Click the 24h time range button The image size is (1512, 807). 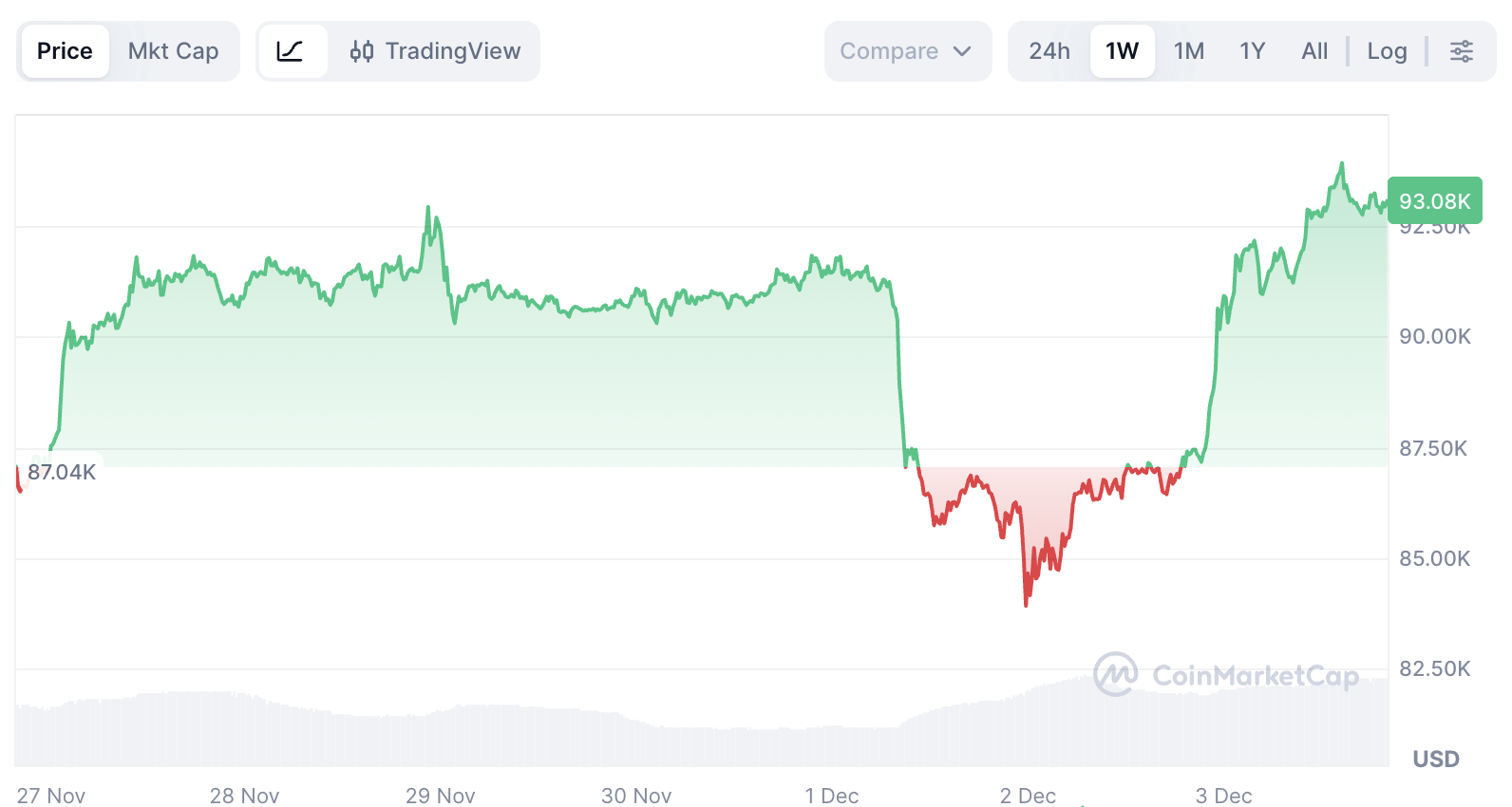point(1049,51)
